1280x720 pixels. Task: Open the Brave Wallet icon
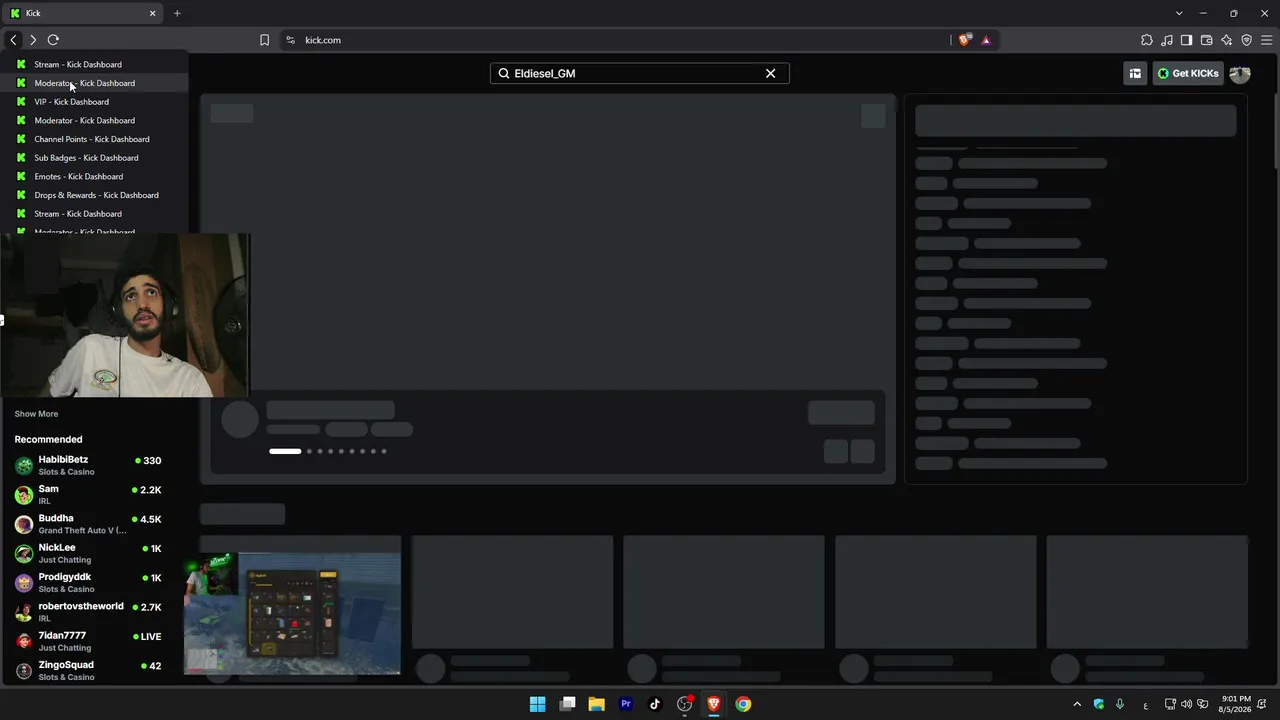1206,40
